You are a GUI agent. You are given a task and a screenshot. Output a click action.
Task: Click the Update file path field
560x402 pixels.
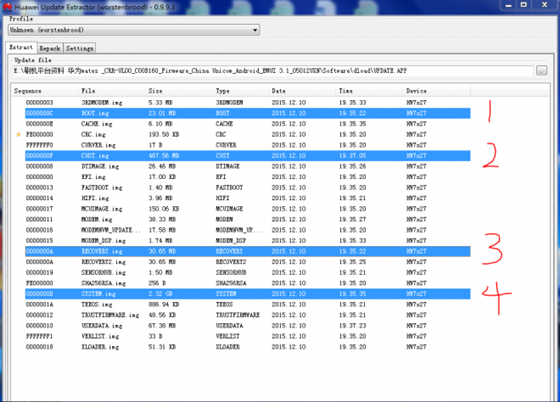273,71
